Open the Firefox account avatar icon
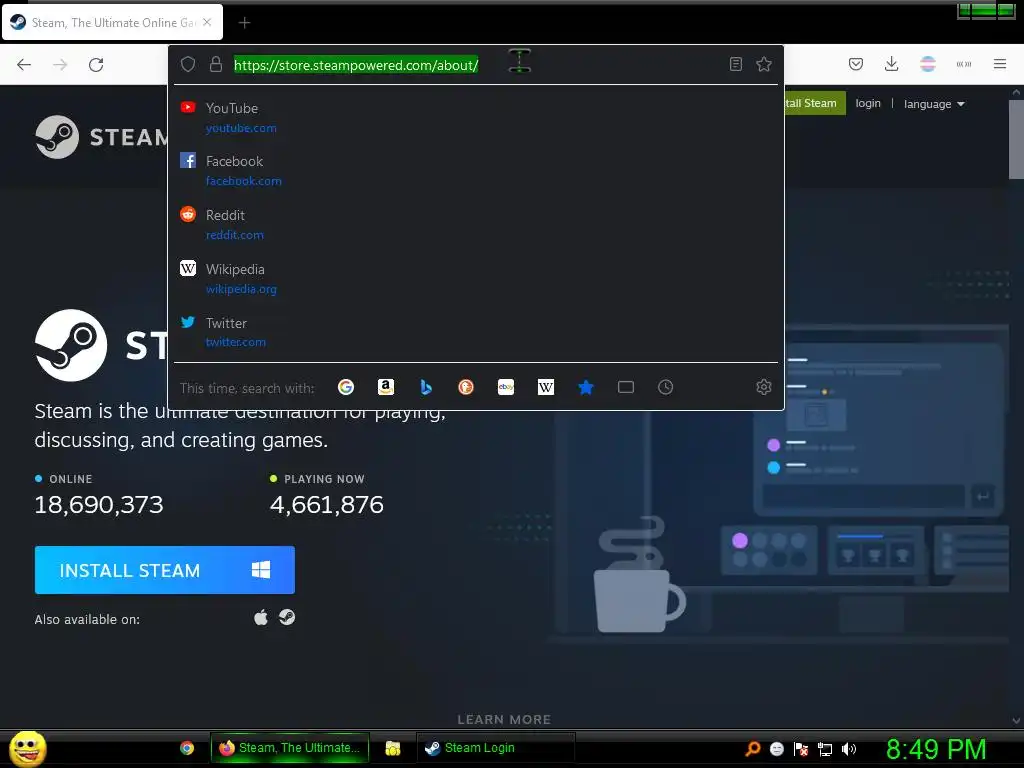 (927, 64)
